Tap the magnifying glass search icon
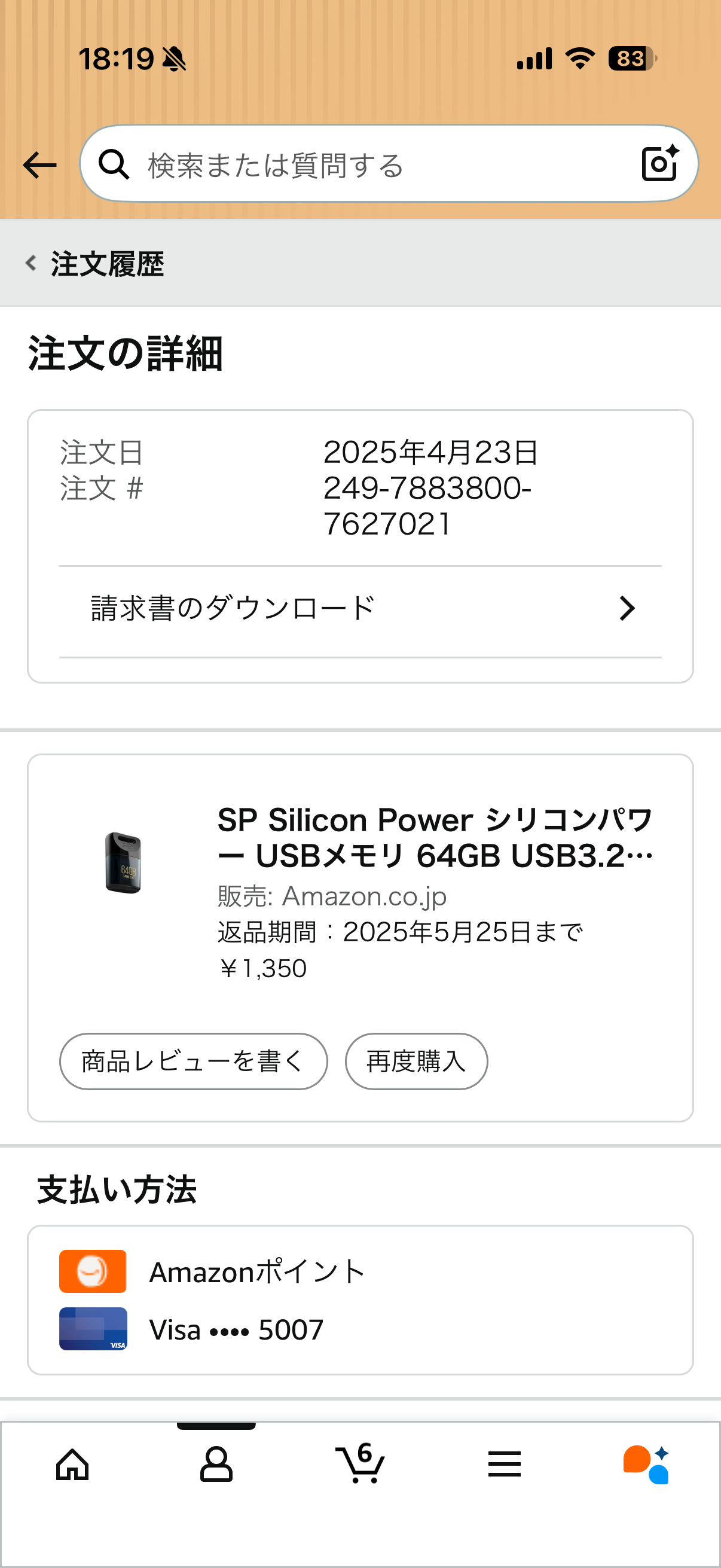The height and width of the screenshot is (1568, 721). point(114,164)
